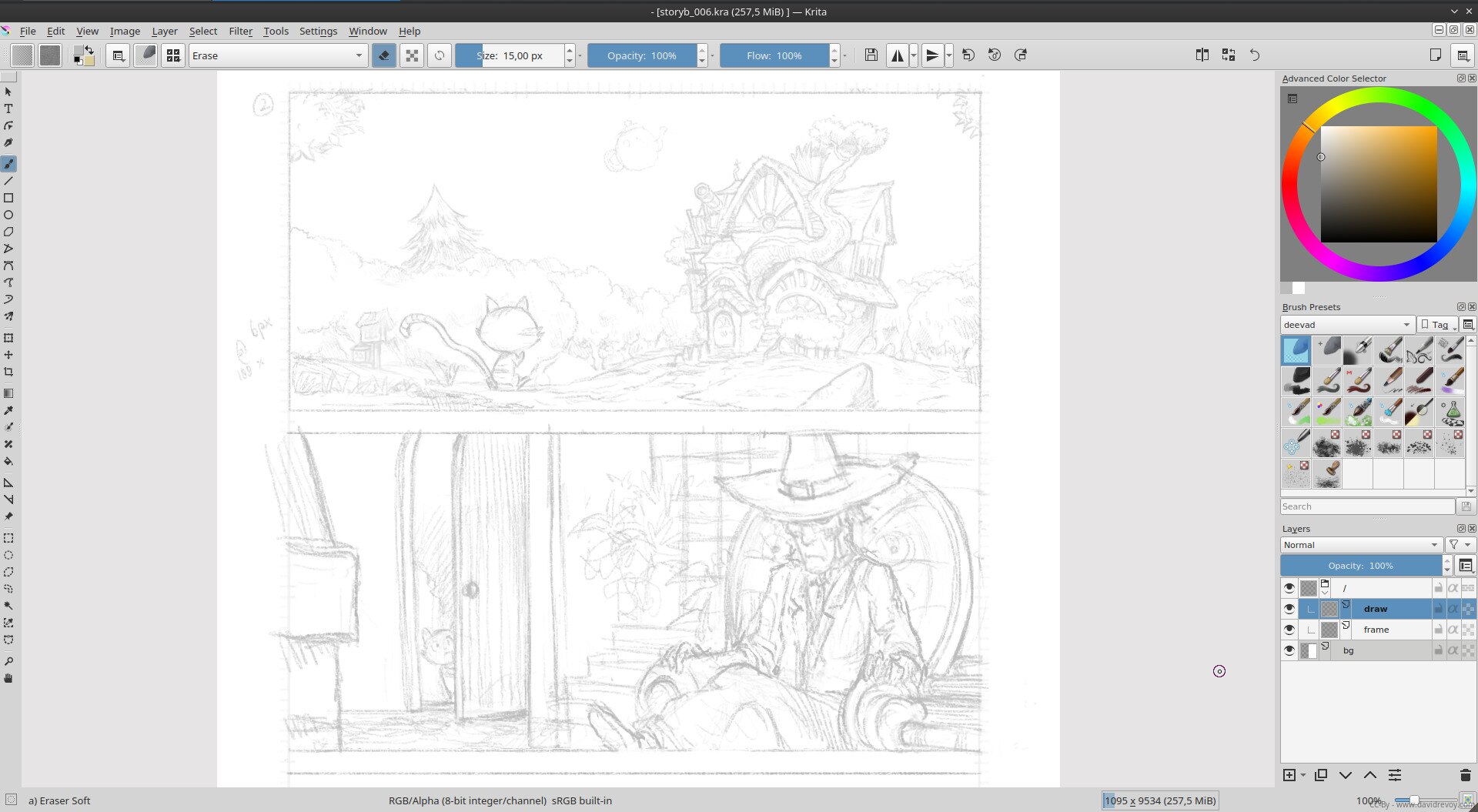The width and height of the screenshot is (1478, 812).
Task: Choose the Fill bucket tool
Action: click(8, 462)
